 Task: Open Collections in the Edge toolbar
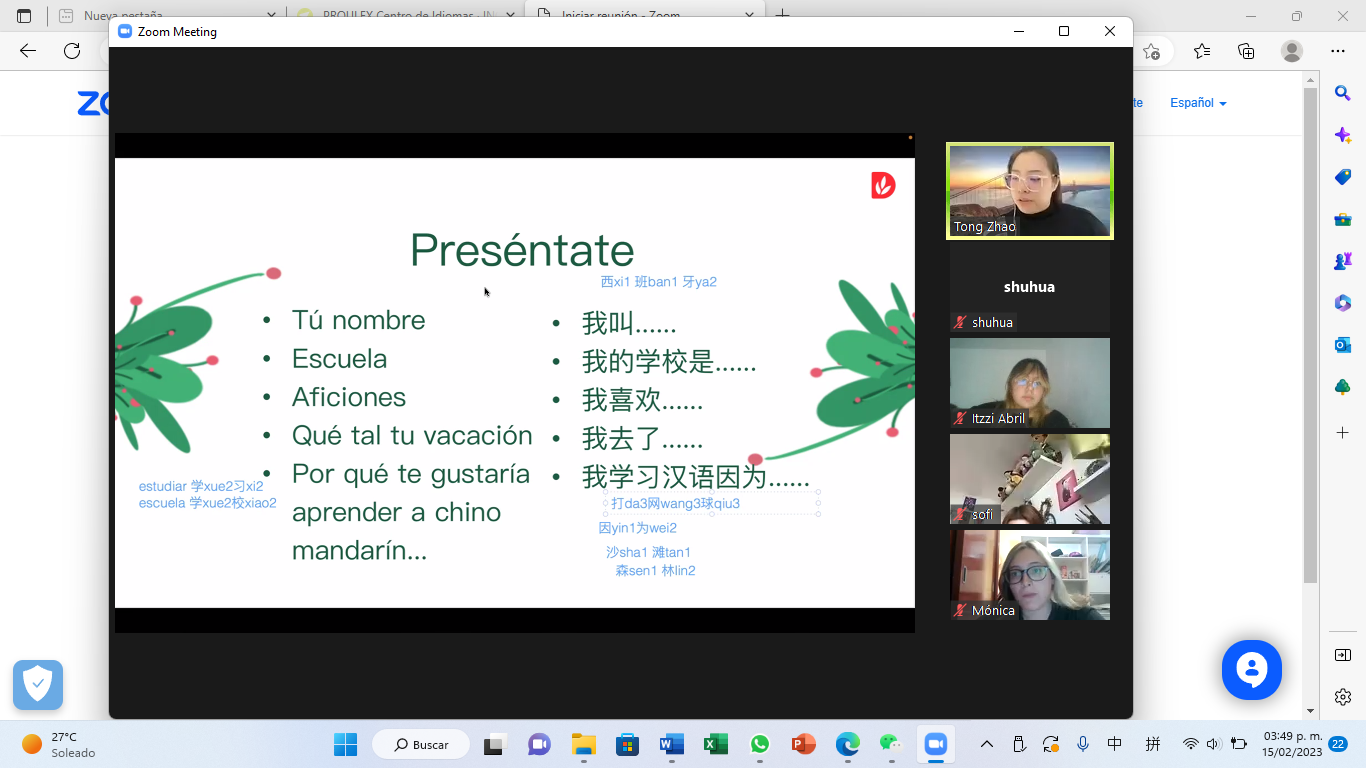pyautogui.click(x=1246, y=51)
